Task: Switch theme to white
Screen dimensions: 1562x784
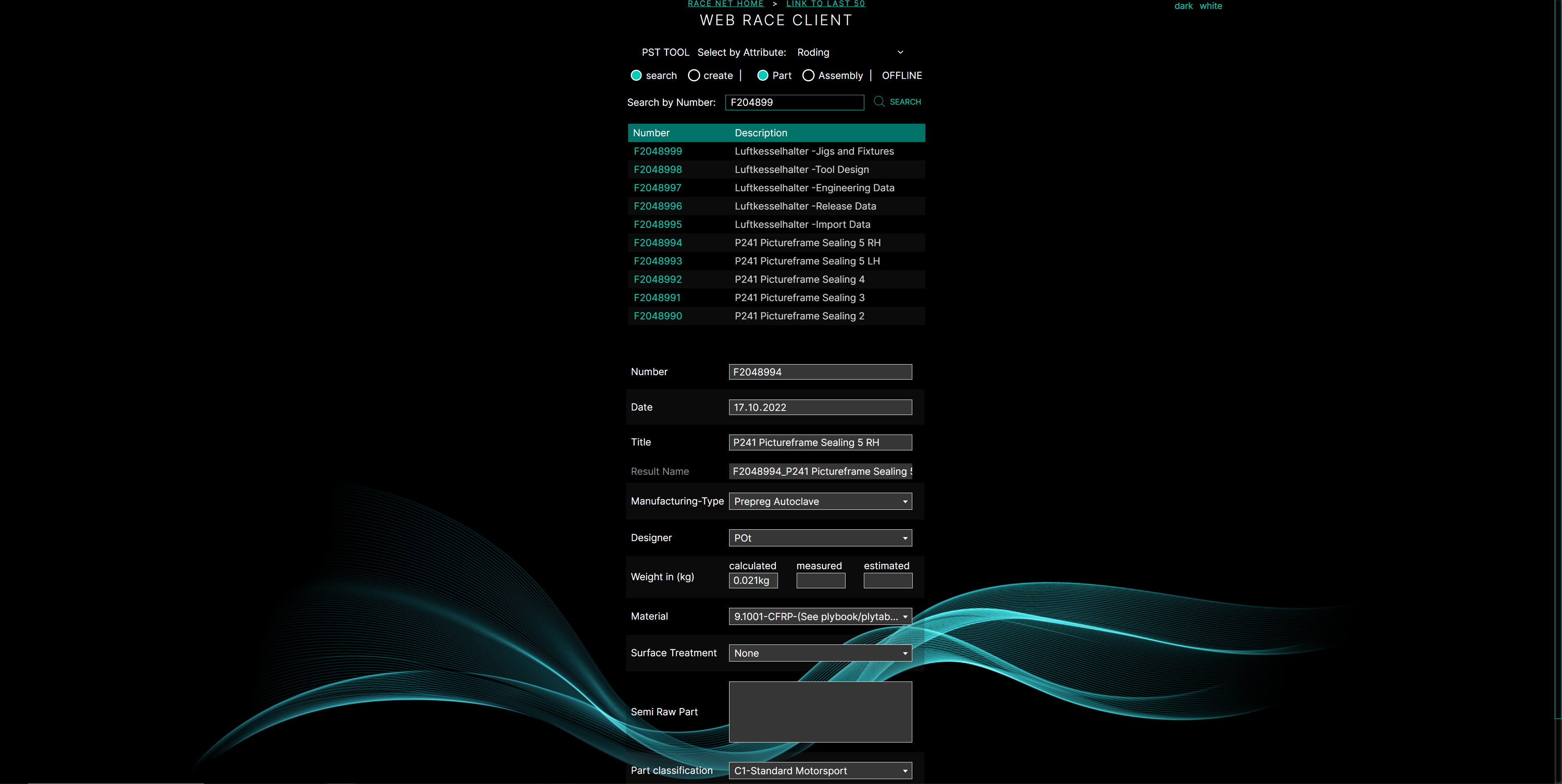Action: (1211, 5)
